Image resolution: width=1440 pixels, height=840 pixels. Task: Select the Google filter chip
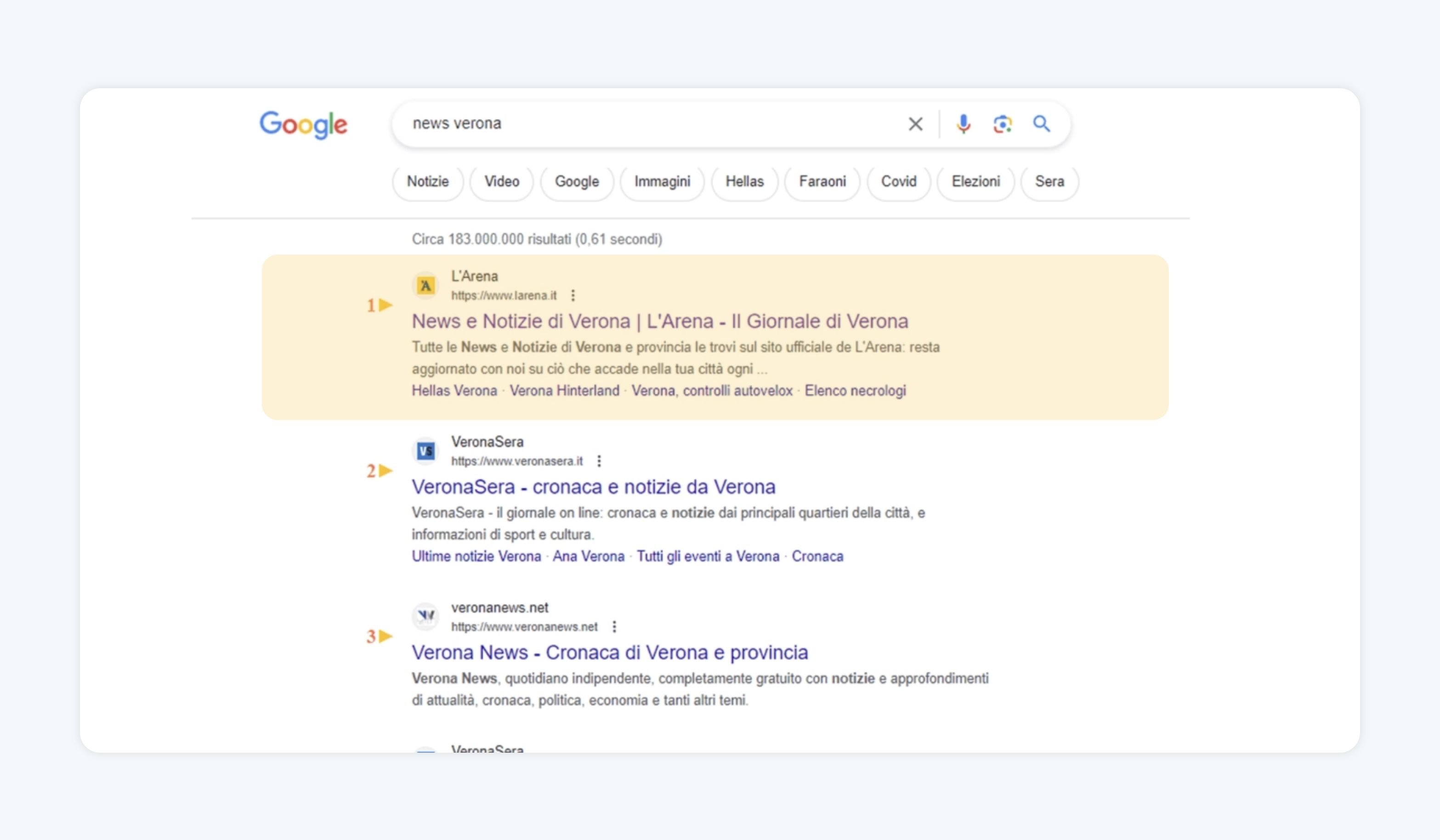click(x=577, y=182)
